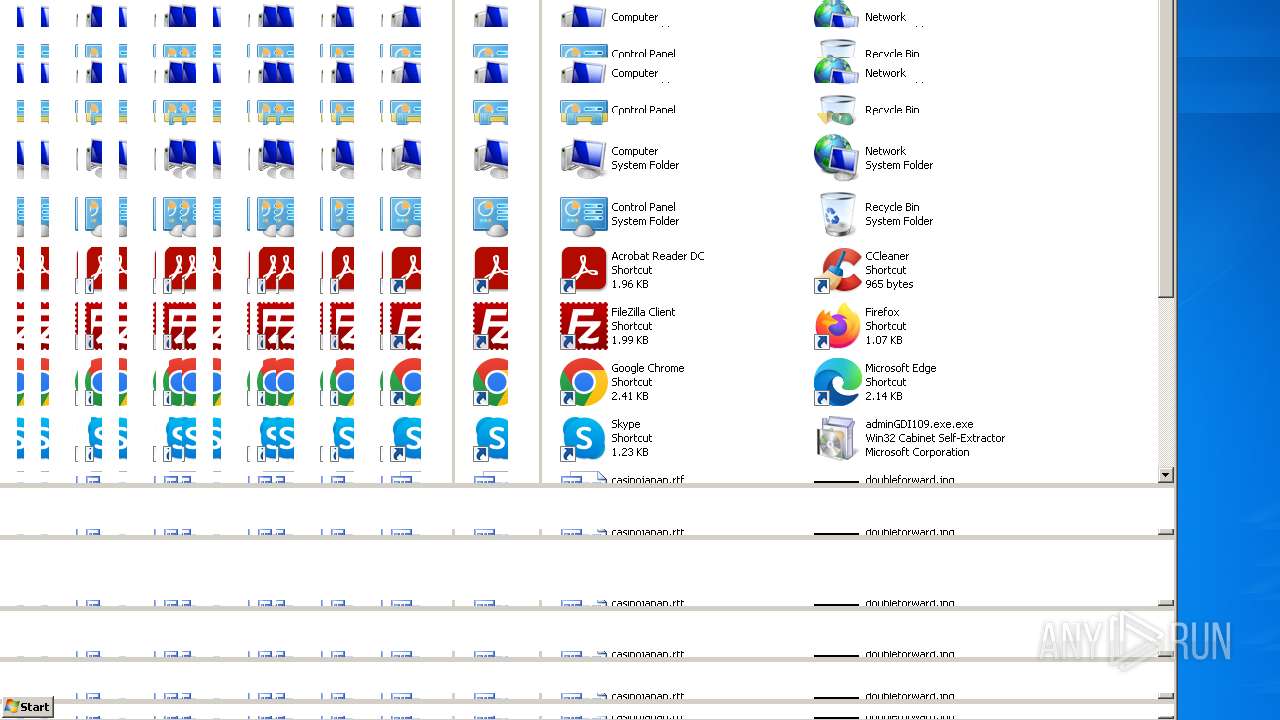This screenshot has width=1280, height=720.
Task: Select the adminGDI109.exe.exe installer icon
Action: tap(838, 438)
